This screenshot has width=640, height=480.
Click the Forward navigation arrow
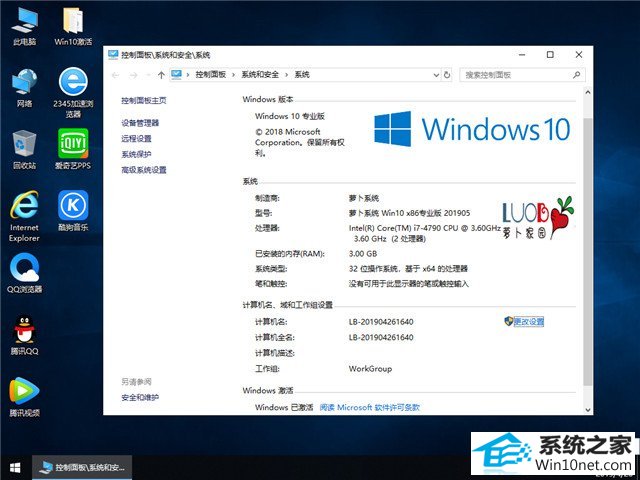tap(133, 75)
